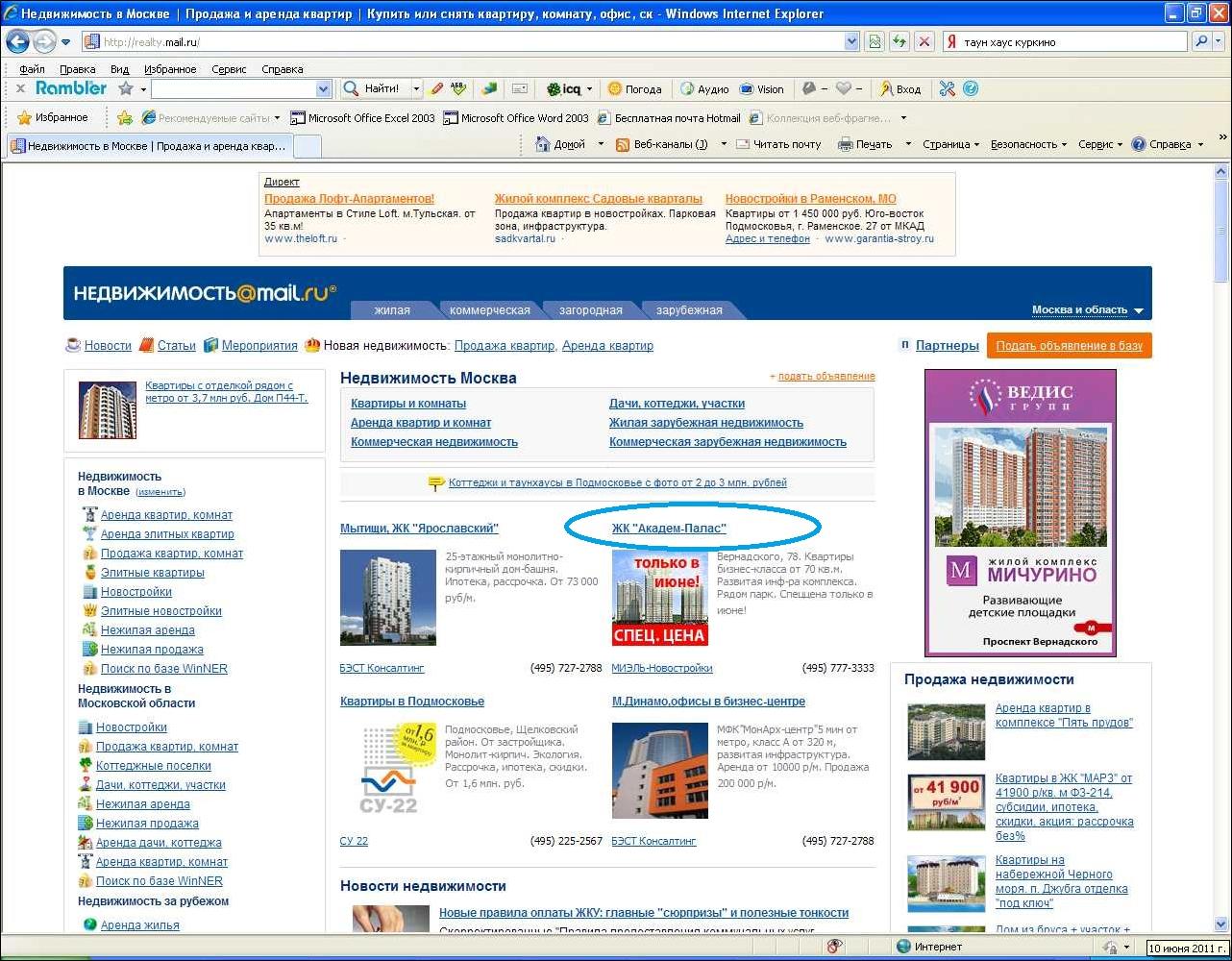Expand the address bar dropdown arrow
Viewport: 1232px width, 961px height.
(x=851, y=41)
